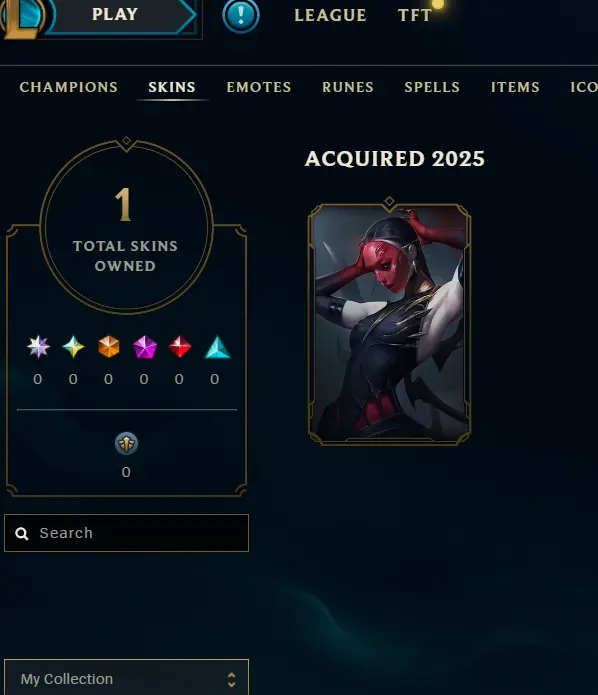Click the League of Legends logo icon
Viewport: 598px width, 695px height.
22,17
